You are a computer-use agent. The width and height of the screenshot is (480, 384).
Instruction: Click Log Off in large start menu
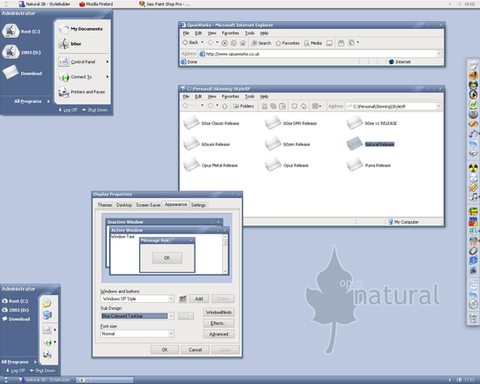pyautogui.click(x=68, y=110)
